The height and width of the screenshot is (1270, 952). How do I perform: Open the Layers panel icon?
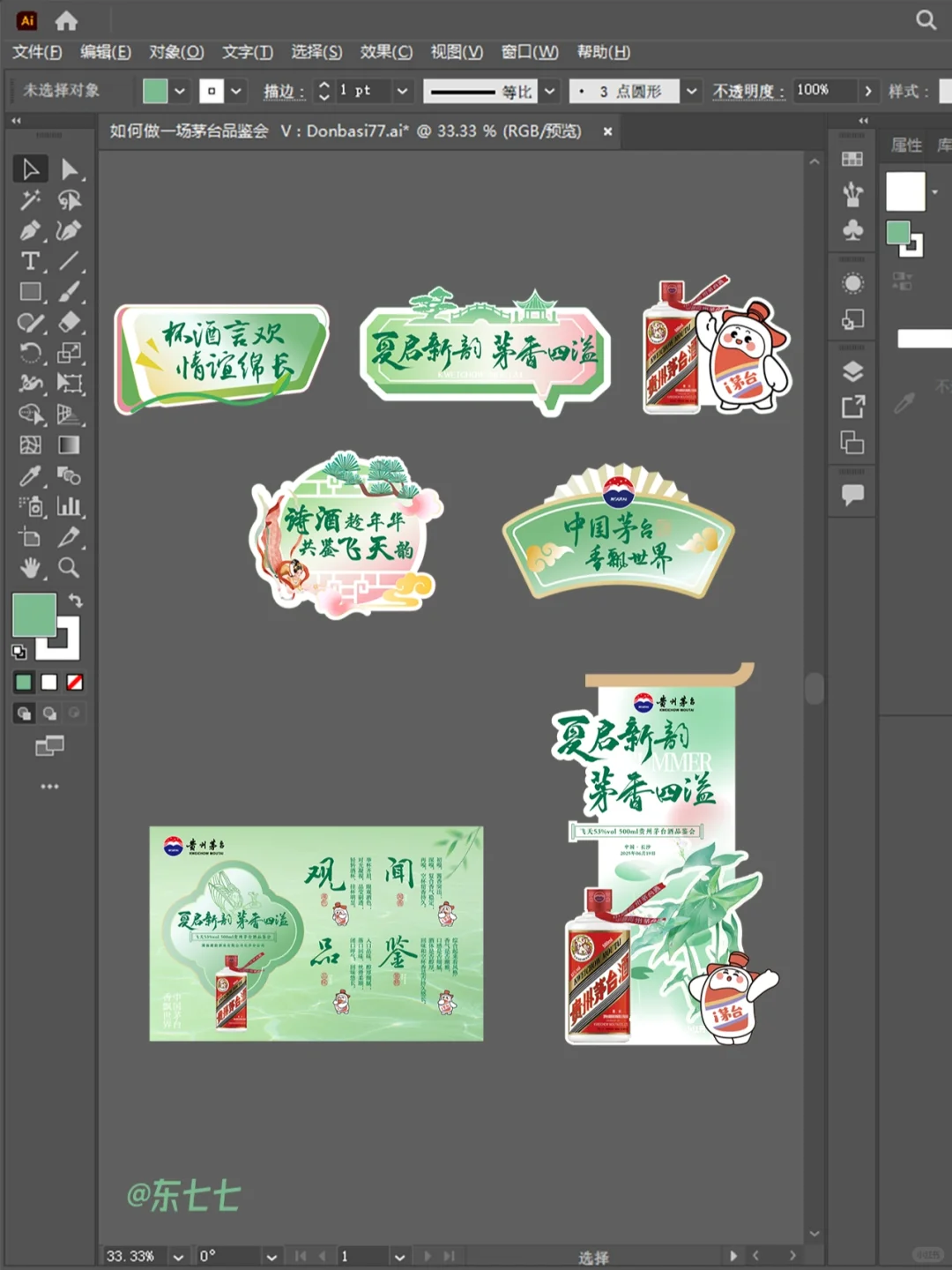click(x=852, y=371)
